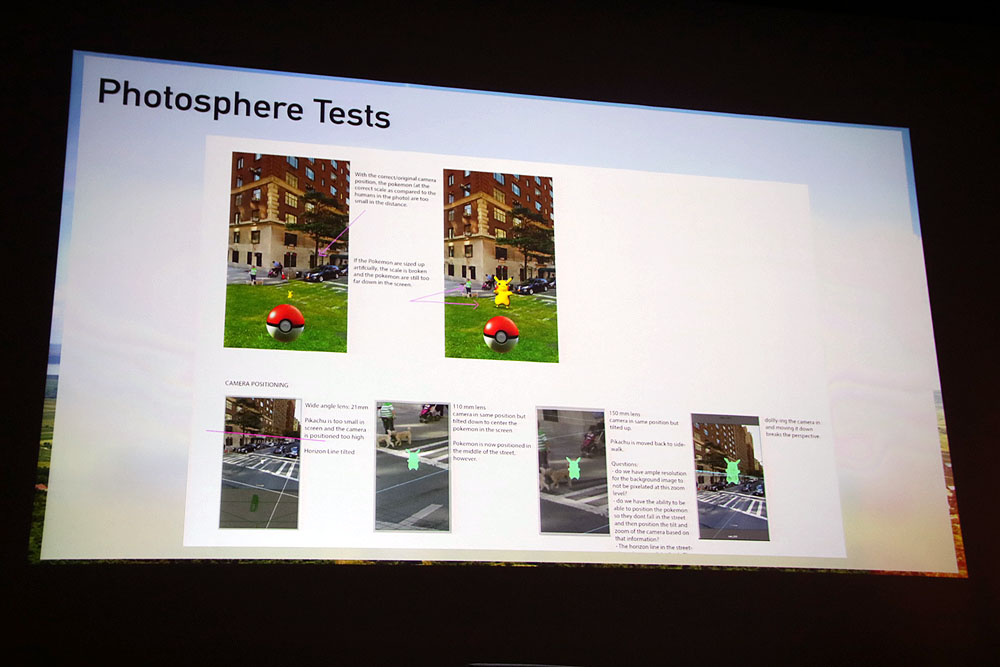Open the 110 mm lens street thumbnail
Screen dimensions: 1000x667
pyautogui.click(x=413, y=466)
